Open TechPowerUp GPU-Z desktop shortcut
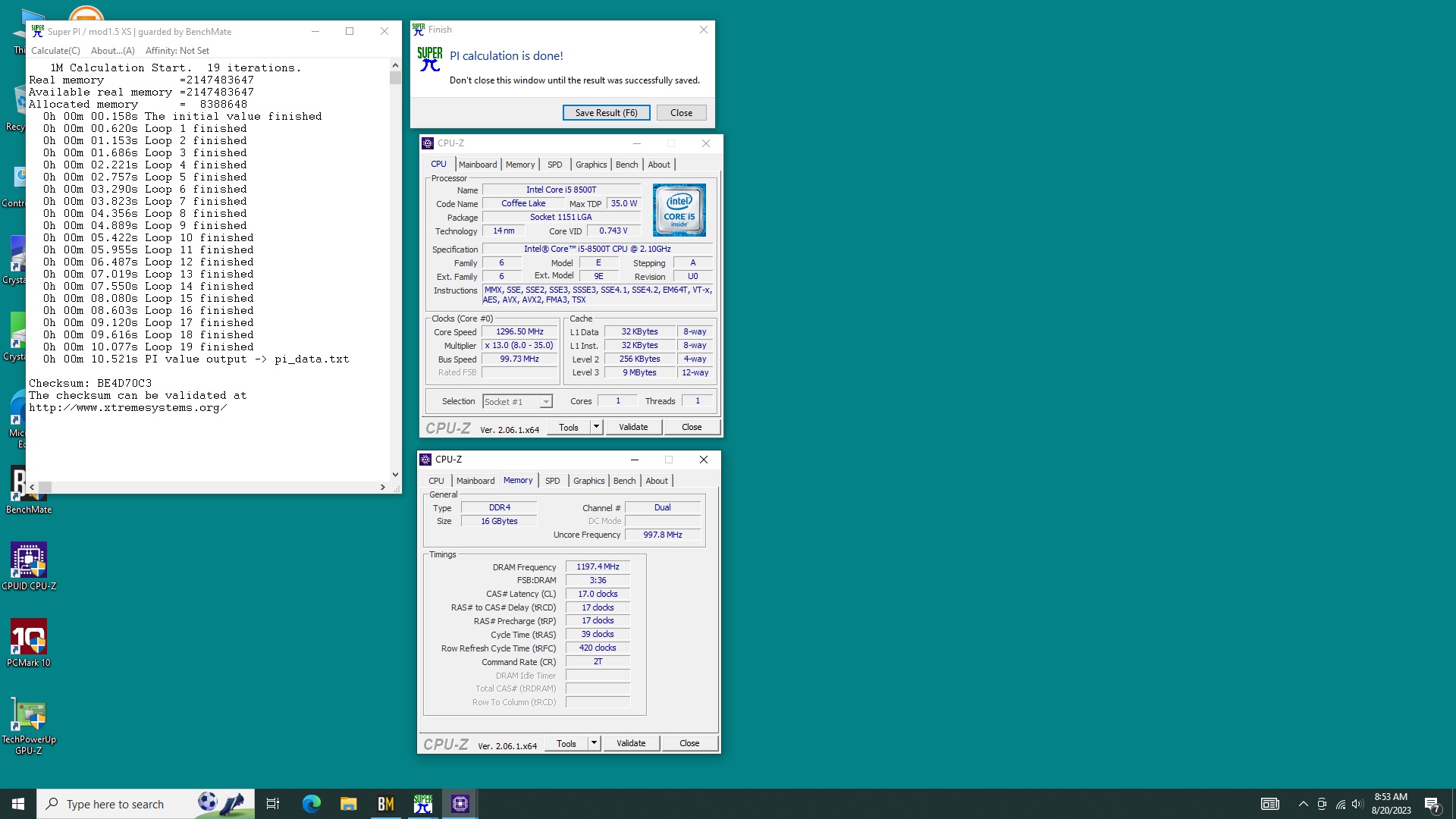This screenshot has height=819, width=1456. pos(29,724)
